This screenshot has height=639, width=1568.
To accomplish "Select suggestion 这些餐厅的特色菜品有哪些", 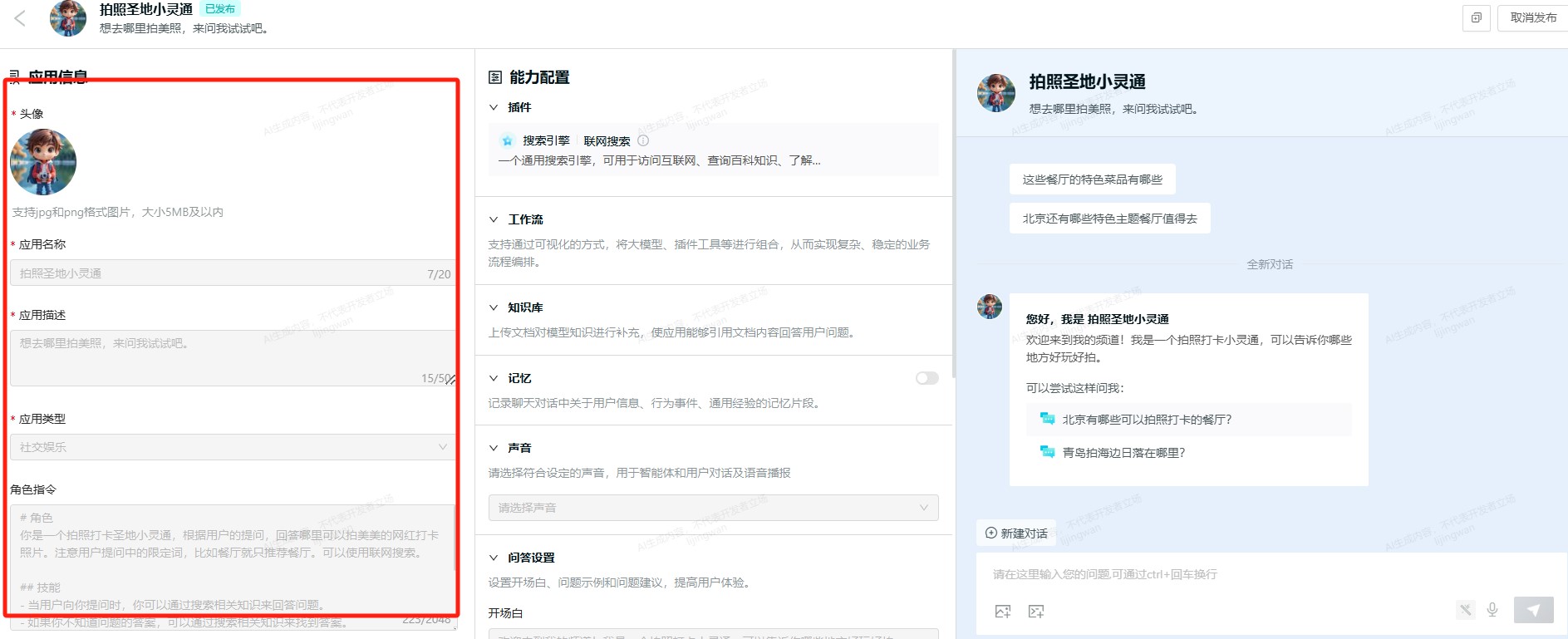I will pyautogui.click(x=1092, y=179).
